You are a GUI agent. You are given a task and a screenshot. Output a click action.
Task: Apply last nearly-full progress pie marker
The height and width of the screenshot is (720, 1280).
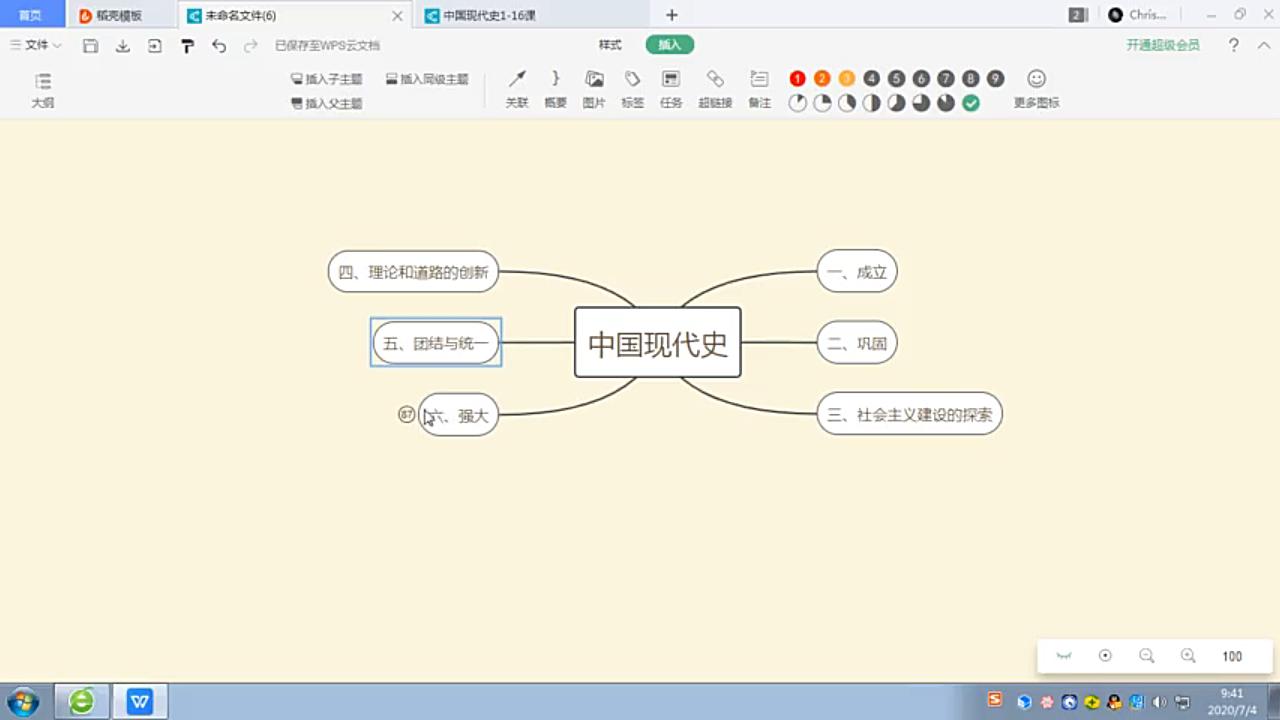pos(946,103)
